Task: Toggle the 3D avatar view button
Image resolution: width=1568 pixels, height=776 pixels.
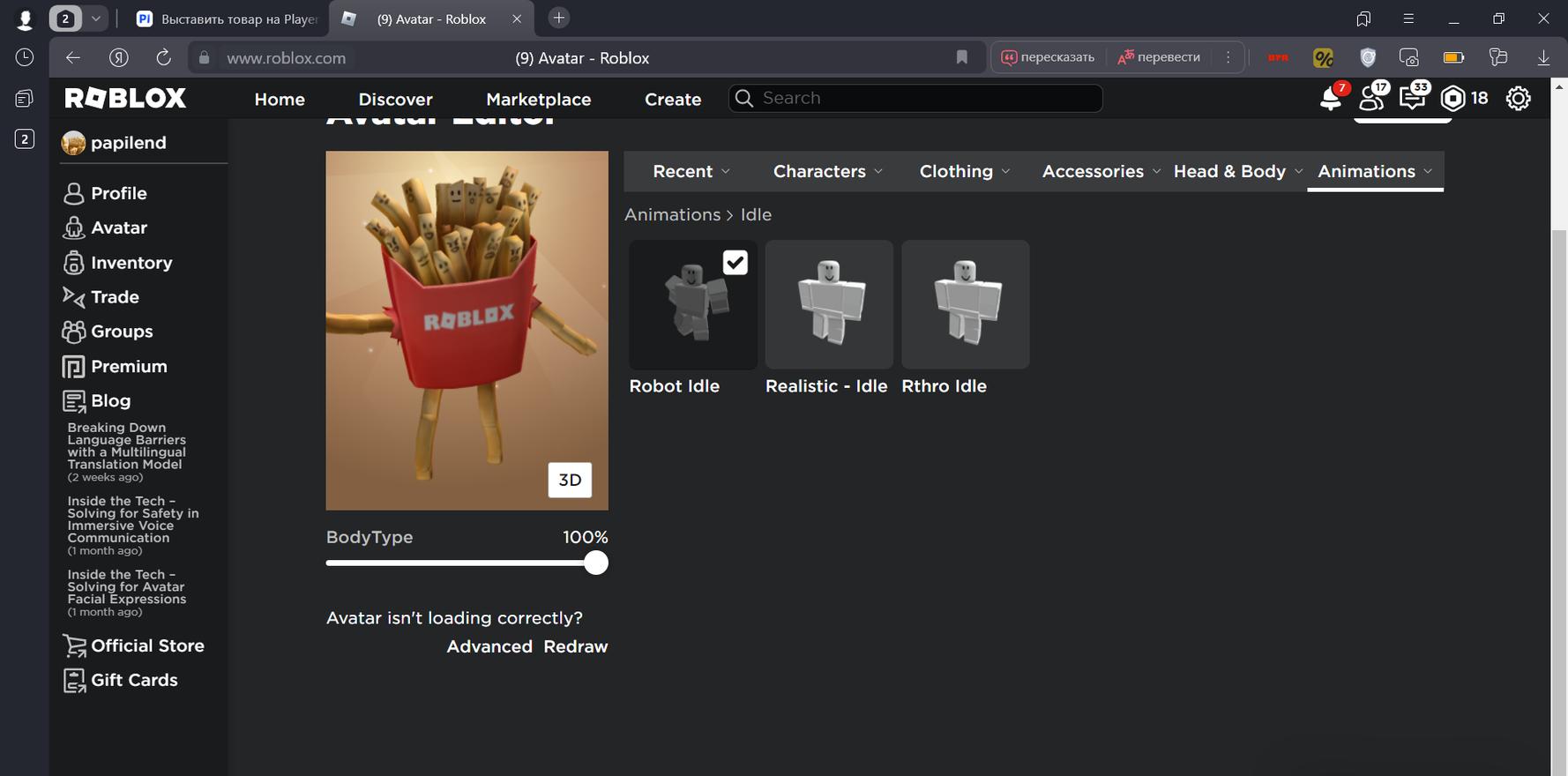Action: coord(570,480)
